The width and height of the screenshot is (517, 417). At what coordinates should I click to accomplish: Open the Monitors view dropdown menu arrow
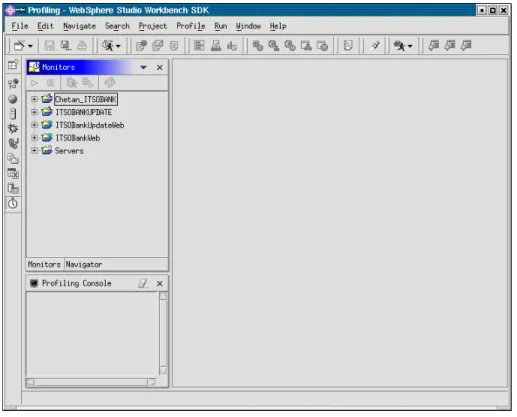click(x=143, y=67)
